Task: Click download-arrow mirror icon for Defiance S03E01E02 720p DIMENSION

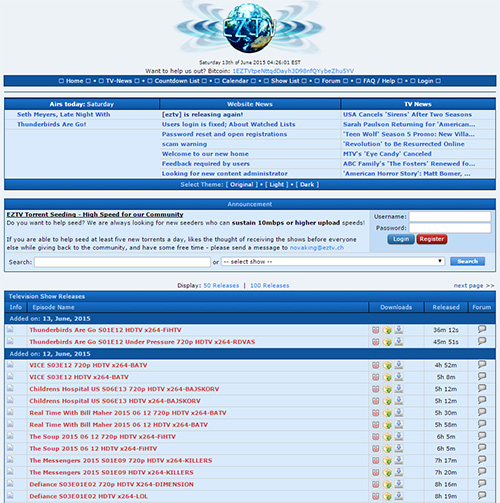Action: coord(399,484)
